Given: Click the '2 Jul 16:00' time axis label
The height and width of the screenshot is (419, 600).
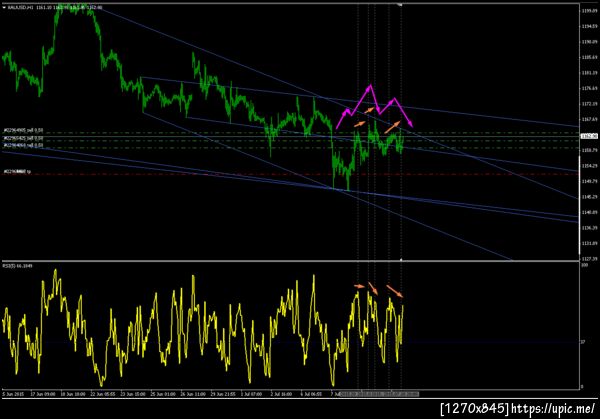Looking at the screenshot, I should point(281,394).
